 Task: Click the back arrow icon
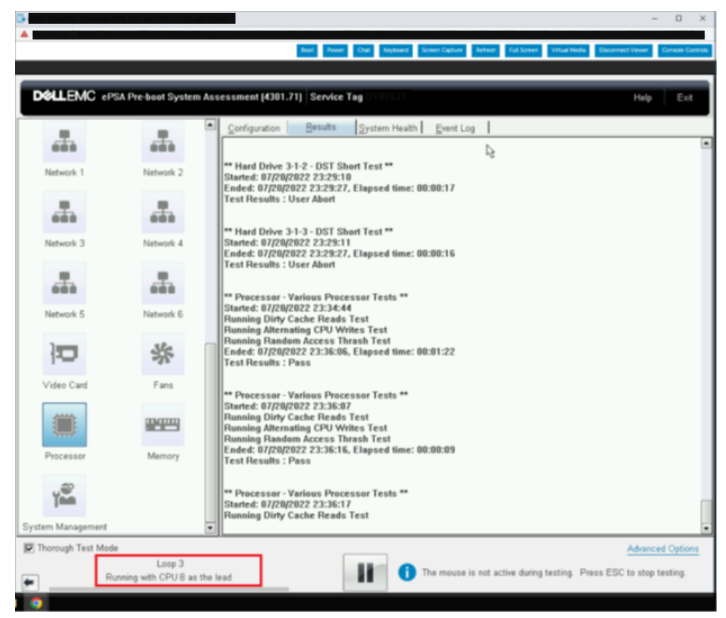pos(30,582)
